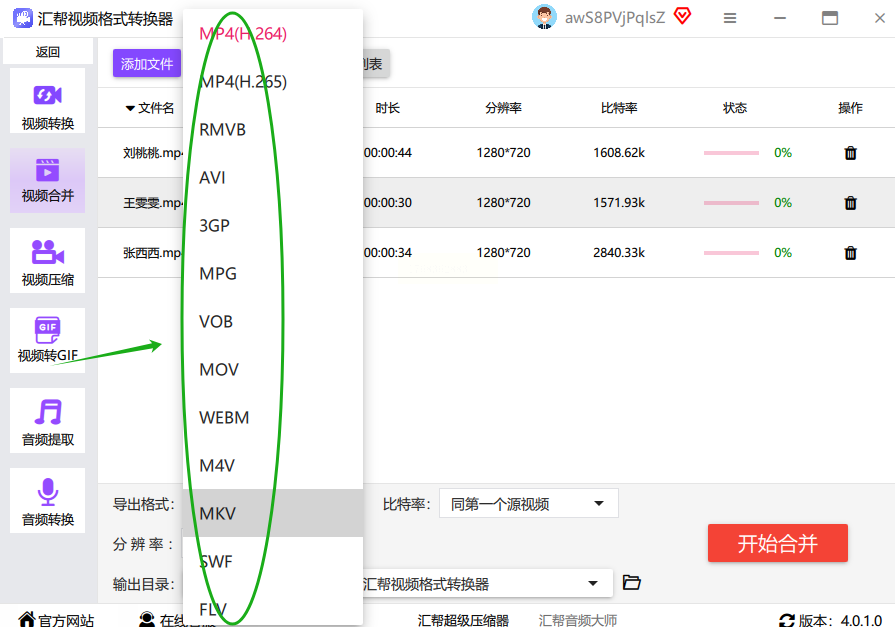Click progress bar of 张西西.mp4
Viewport: 895px width, 627px height.
(731, 253)
